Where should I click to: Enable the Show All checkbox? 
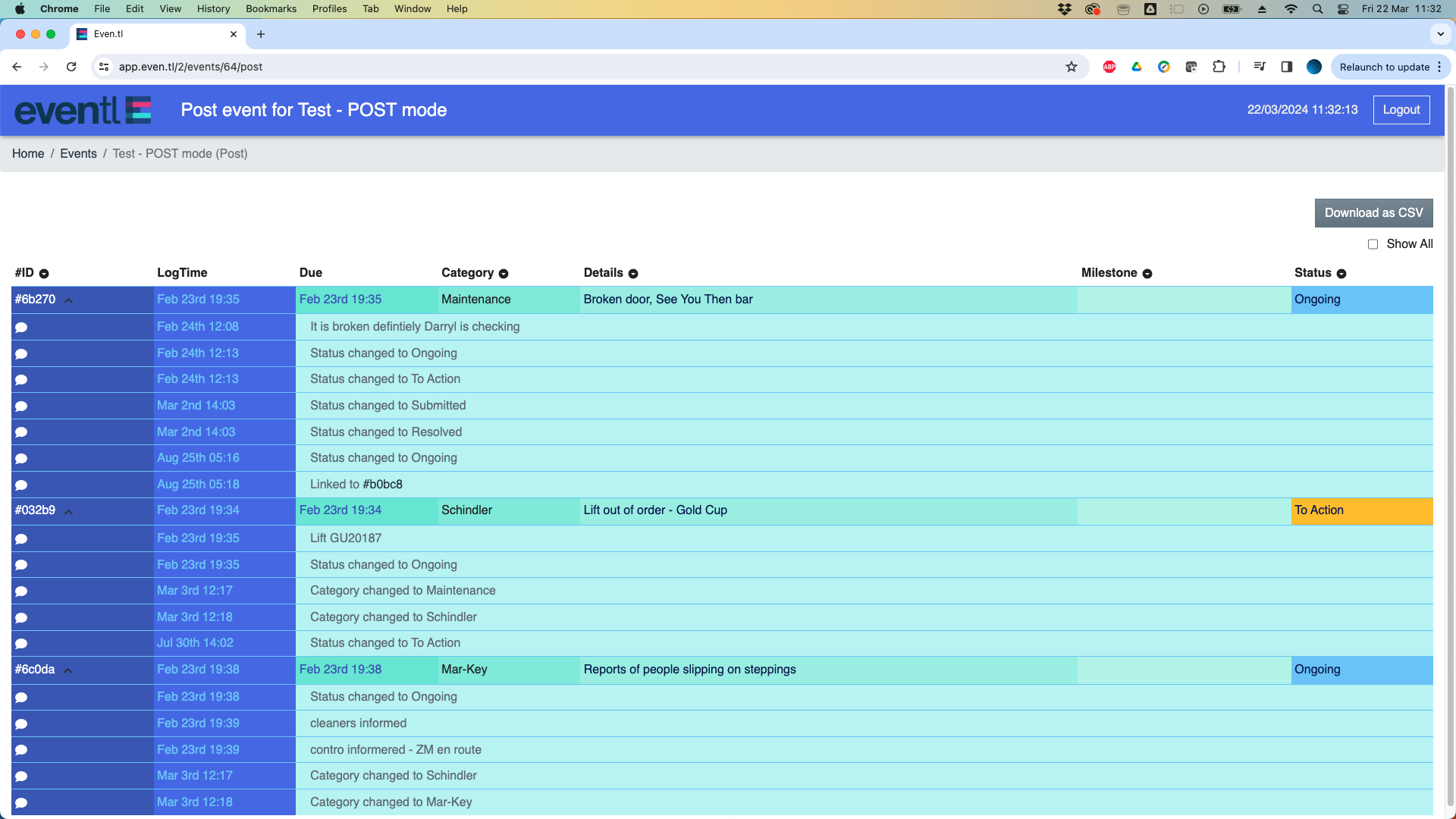[x=1373, y=244]
